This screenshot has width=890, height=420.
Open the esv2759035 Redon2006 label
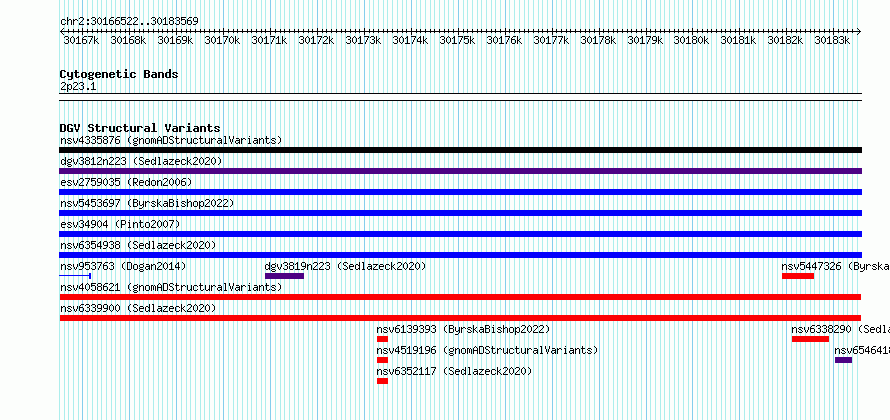(x=126, y=182)
